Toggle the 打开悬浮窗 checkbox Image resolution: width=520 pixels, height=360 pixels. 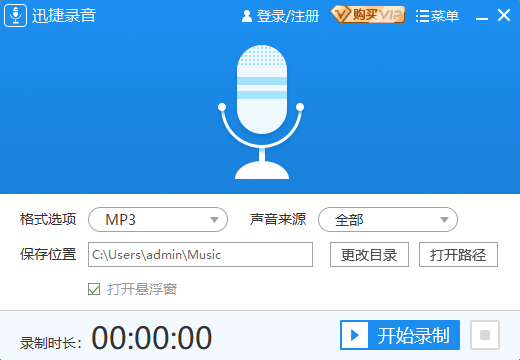pos(94,289)
